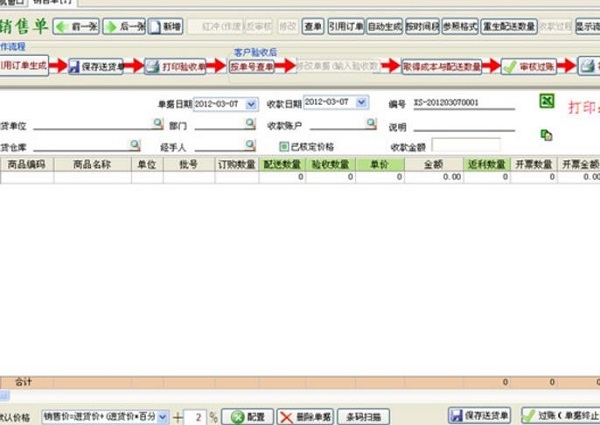Click the 单位 column header
Viewport: 600px width, 425px height.
(x=147, y=164)
